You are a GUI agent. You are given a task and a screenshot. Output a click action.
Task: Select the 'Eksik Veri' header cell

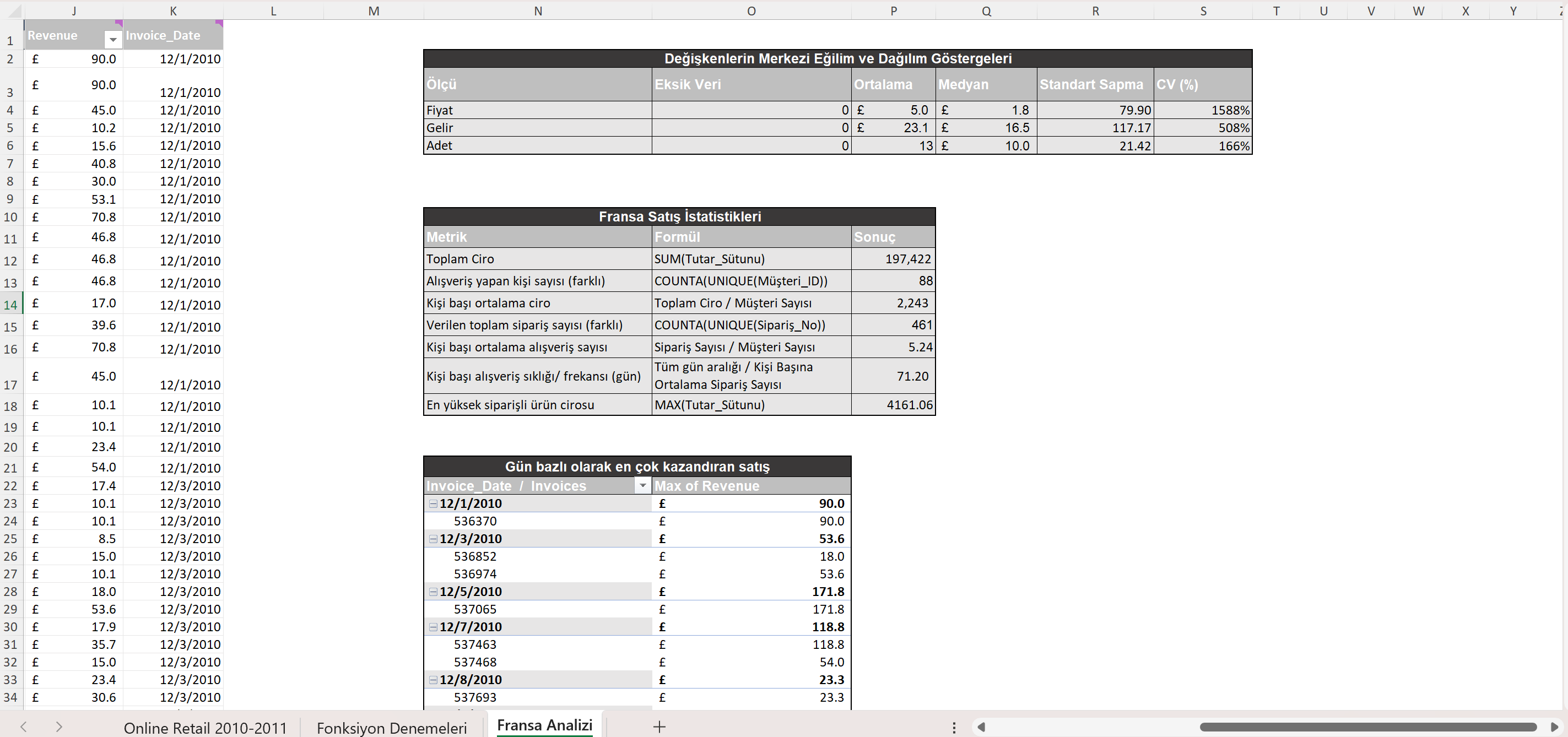tap(751, 84)
